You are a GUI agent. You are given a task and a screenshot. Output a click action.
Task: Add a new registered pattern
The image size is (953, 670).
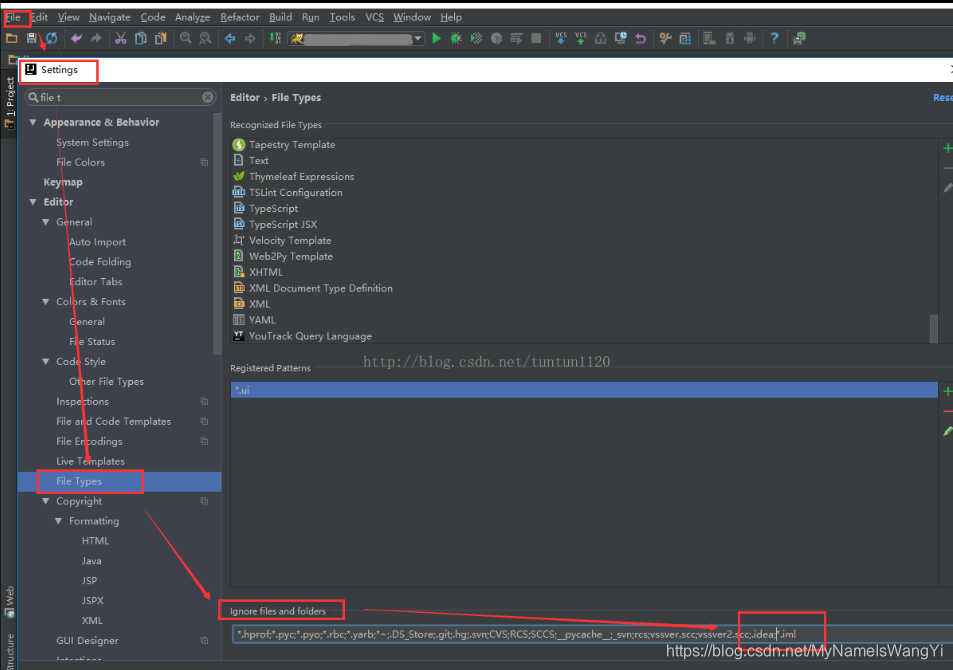(947, 391)
